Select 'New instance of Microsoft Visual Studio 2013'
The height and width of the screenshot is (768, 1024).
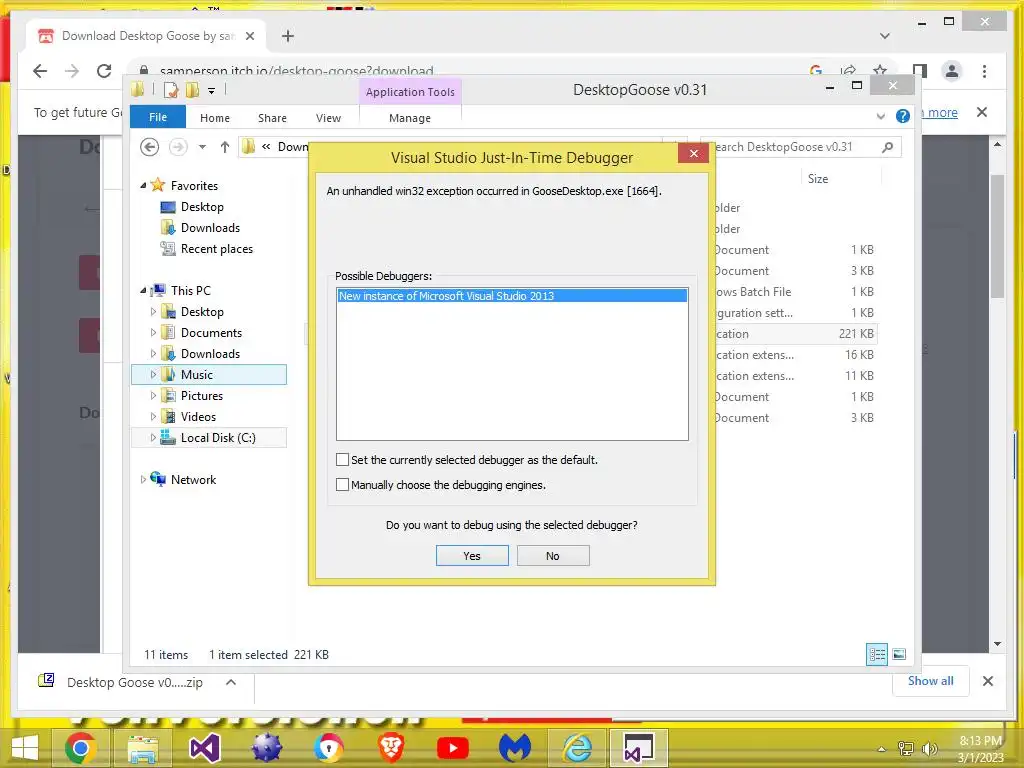512,296
